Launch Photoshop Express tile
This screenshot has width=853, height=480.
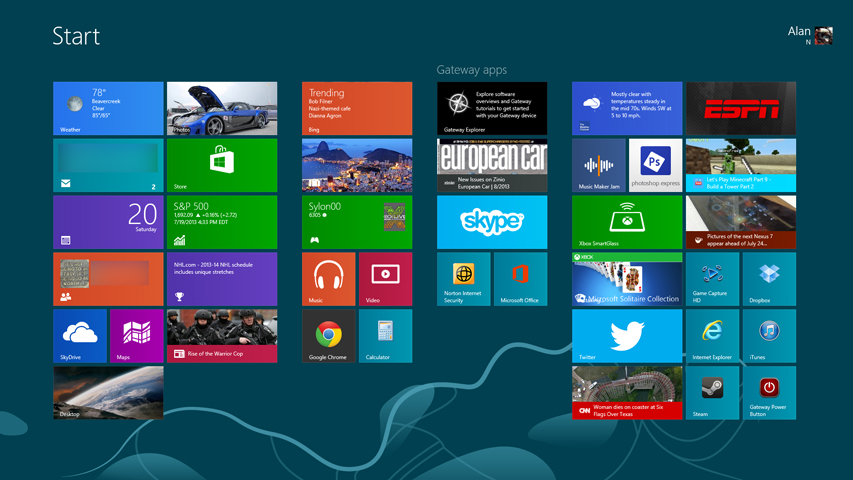tap(655, 165)
